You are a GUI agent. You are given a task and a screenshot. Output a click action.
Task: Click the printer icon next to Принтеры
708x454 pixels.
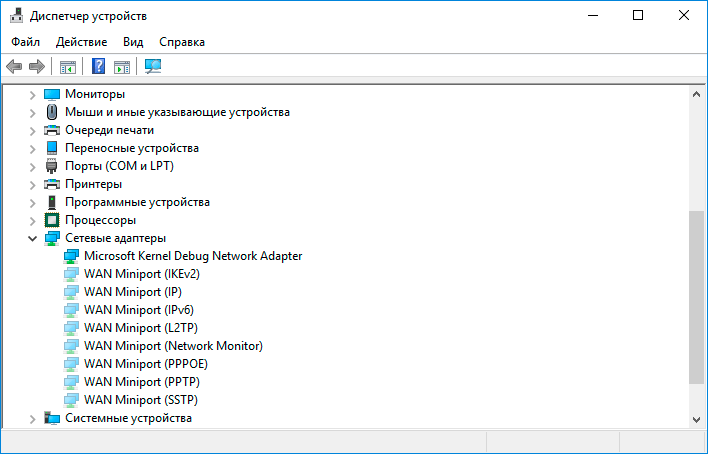(x=52, y=184)
